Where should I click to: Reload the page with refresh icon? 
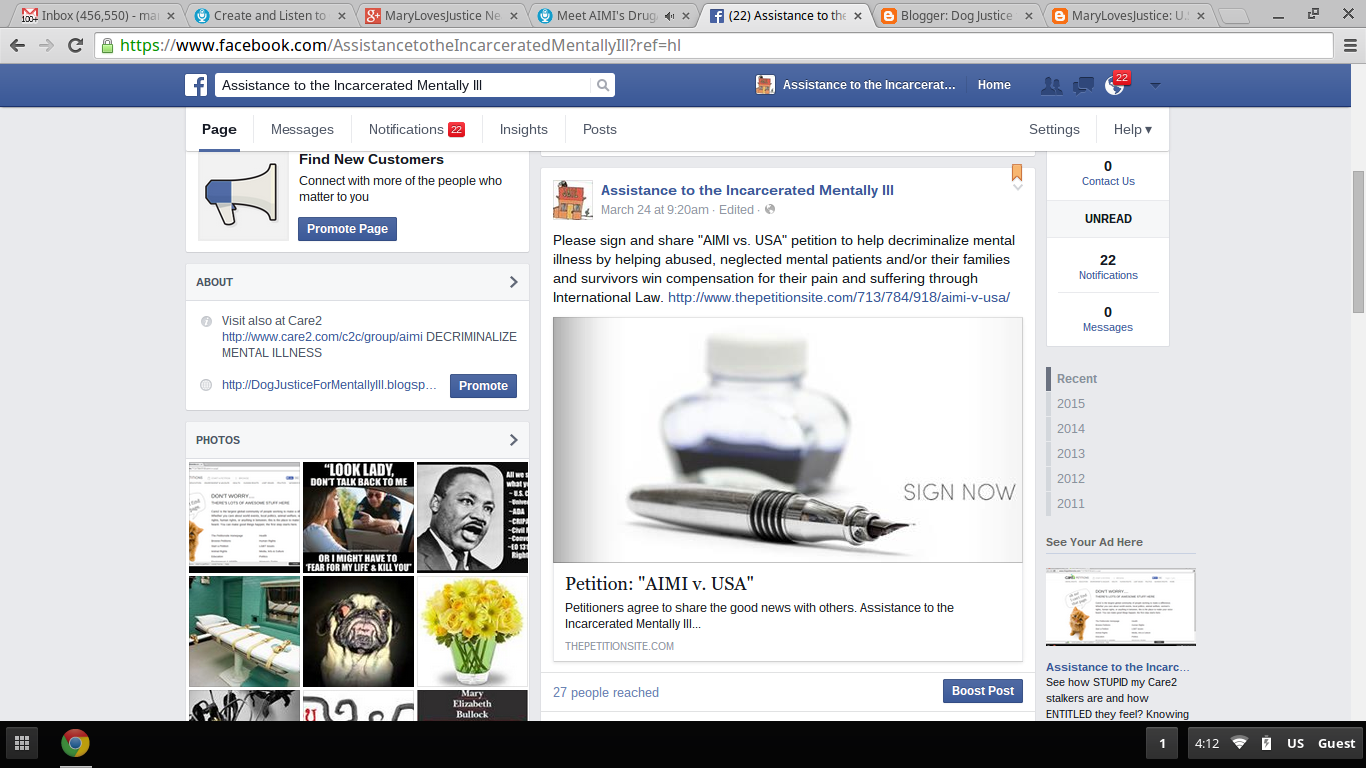coord(75,46)
